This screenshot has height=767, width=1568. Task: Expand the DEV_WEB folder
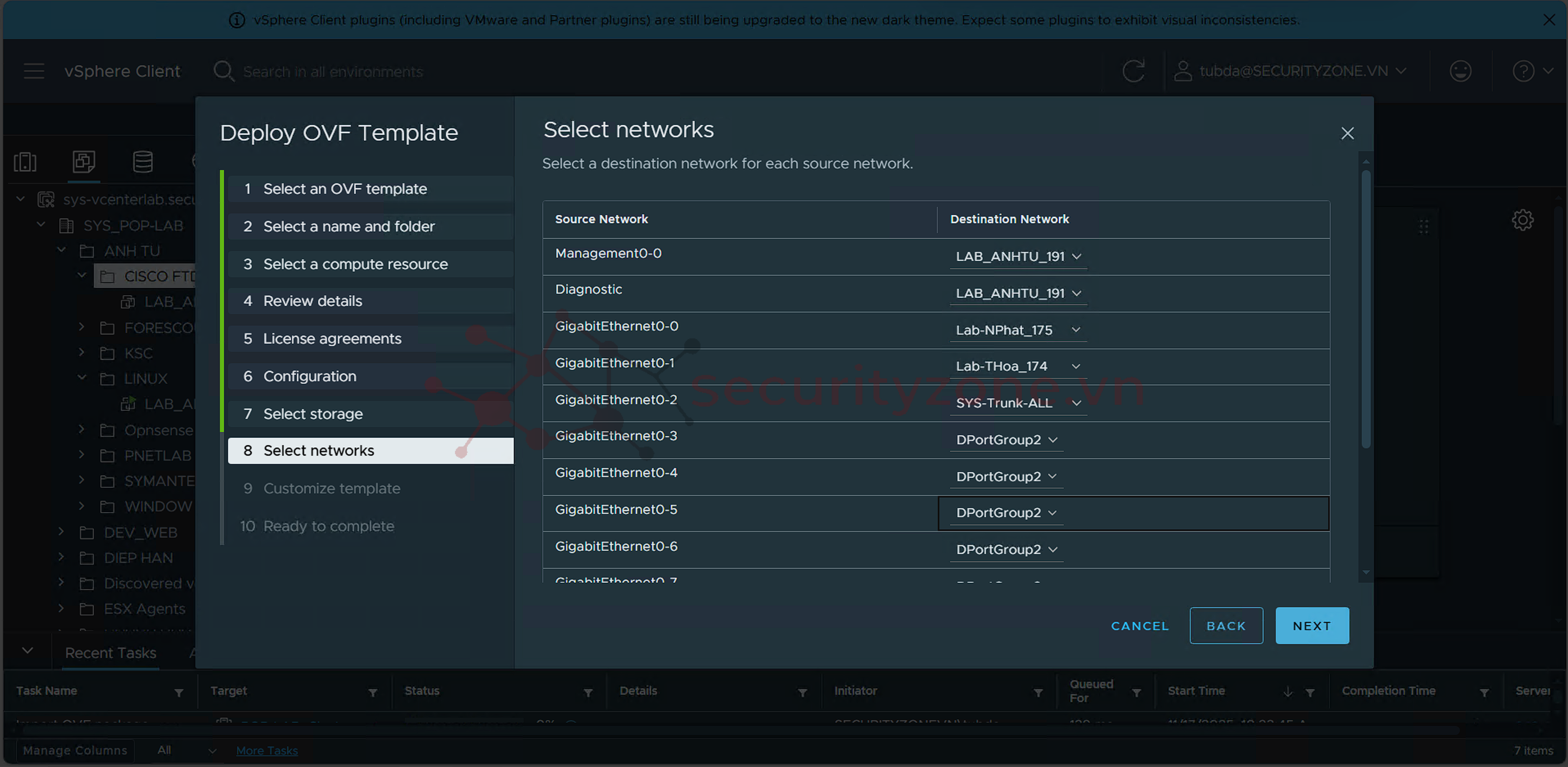61,532
